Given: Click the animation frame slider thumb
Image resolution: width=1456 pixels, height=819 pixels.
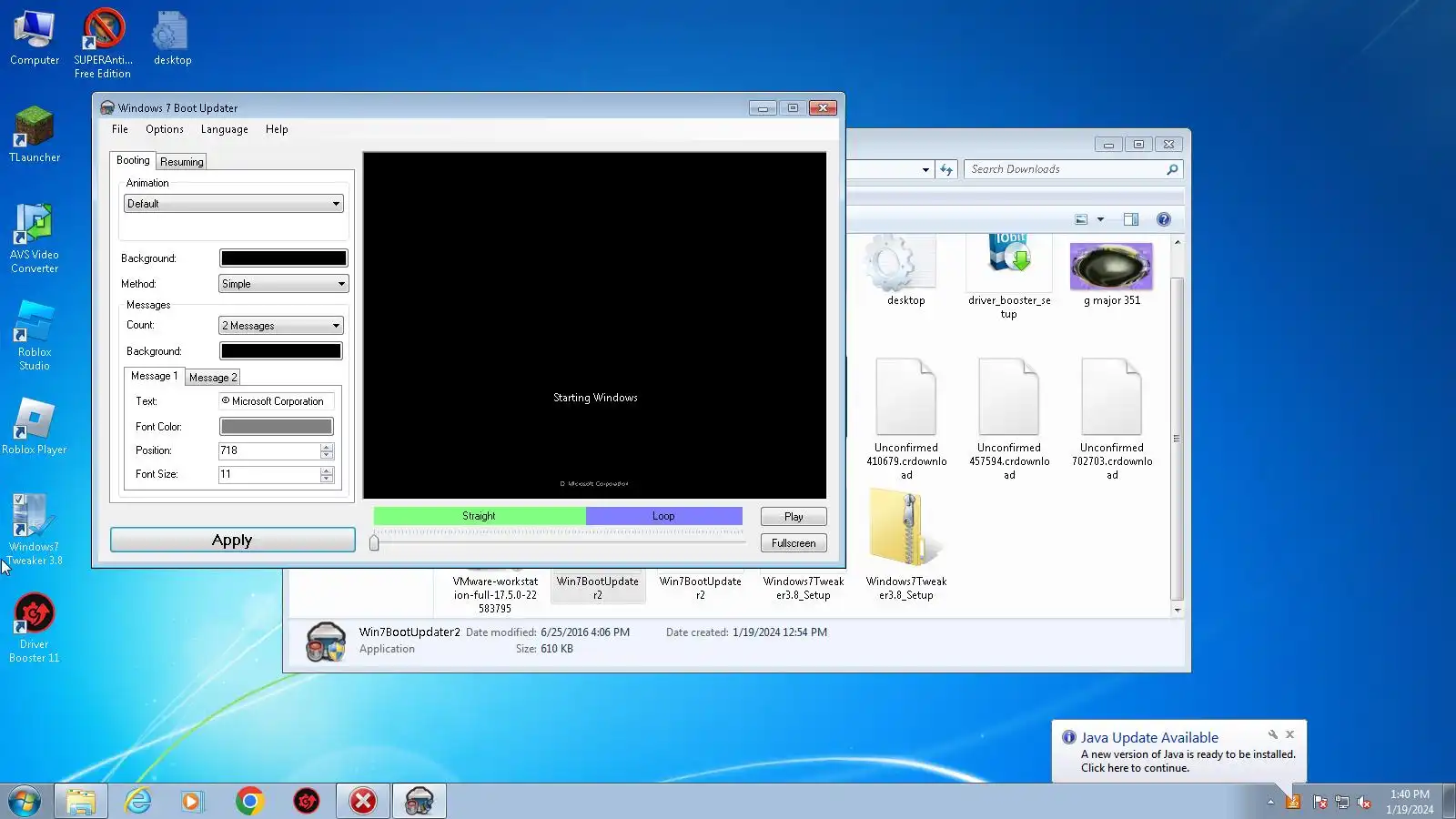Looking at the screenshot, I should [x=374, y=542].
